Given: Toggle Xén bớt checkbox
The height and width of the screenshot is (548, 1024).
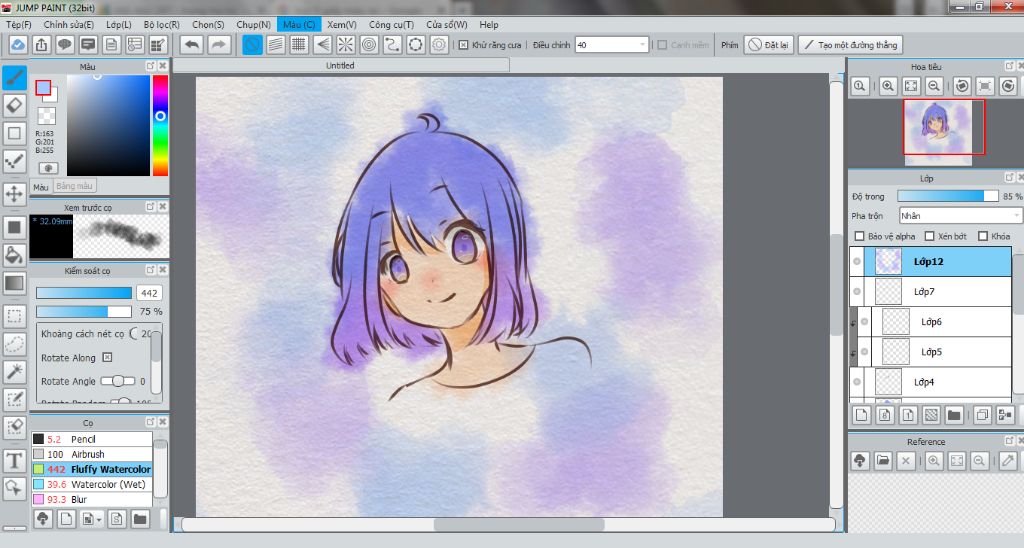Looking at the screenshot, I should pos(929,236).
